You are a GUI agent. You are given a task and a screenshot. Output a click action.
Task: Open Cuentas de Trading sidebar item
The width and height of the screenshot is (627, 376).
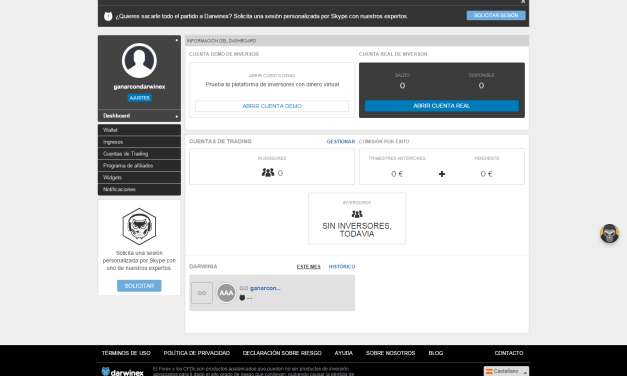(139, 154)
